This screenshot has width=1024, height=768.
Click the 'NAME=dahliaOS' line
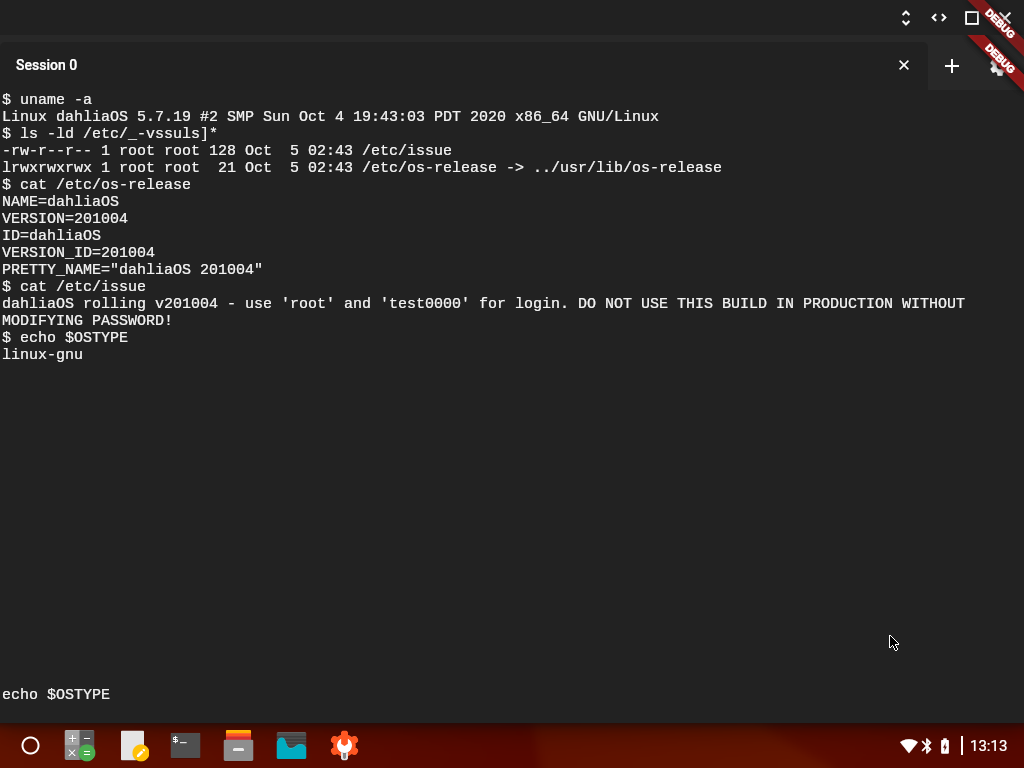61,201
